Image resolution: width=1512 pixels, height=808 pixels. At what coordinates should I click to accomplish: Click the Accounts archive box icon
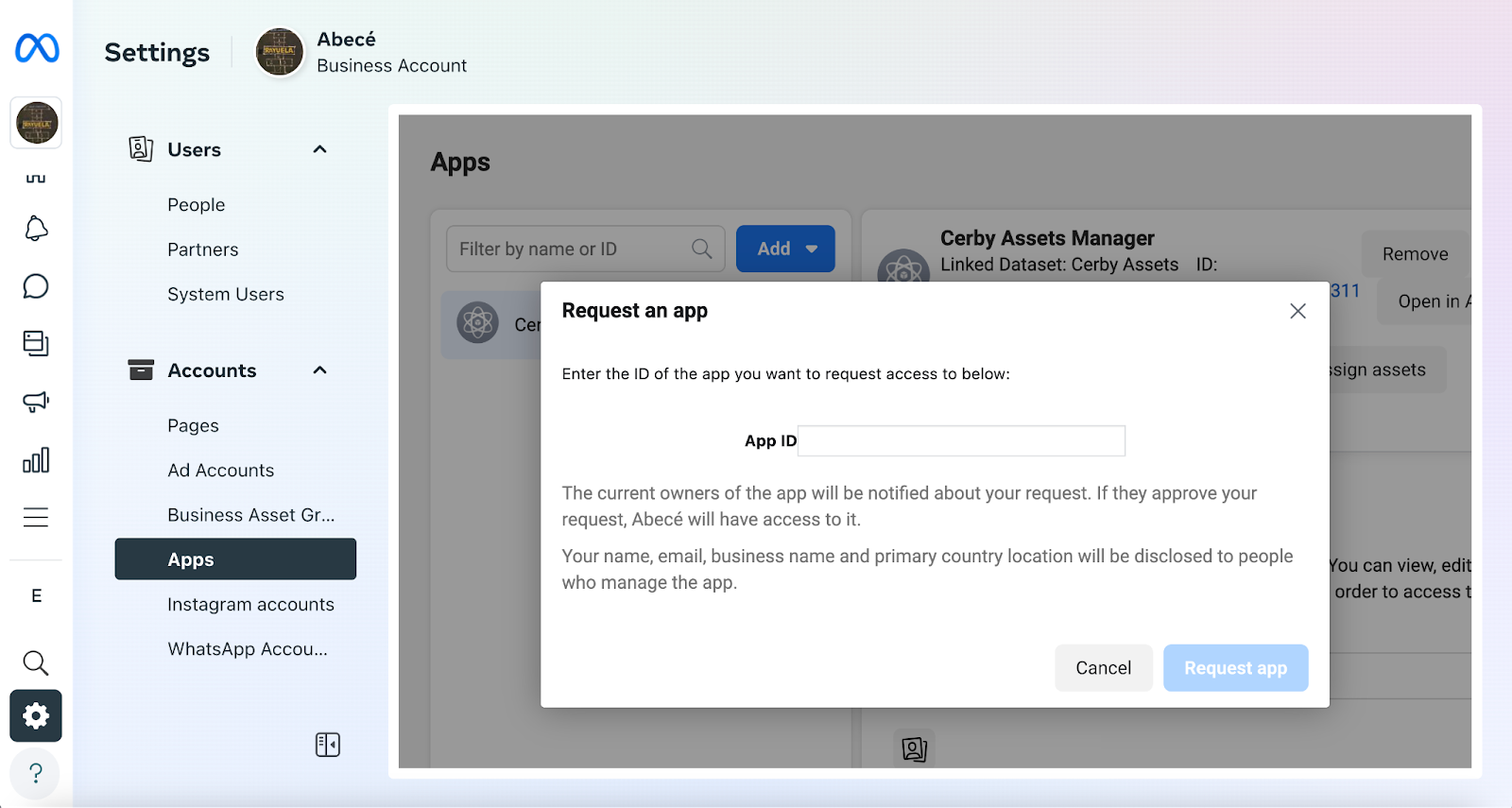click(141, 370)
